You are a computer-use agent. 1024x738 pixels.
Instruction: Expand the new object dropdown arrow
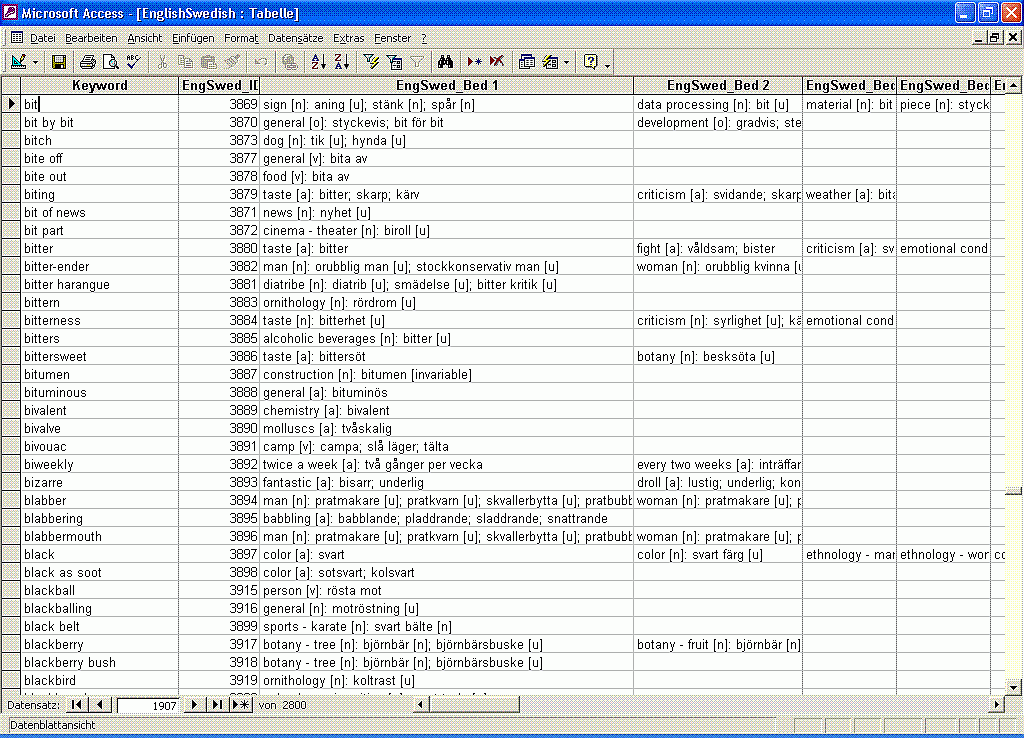[566, 63]
